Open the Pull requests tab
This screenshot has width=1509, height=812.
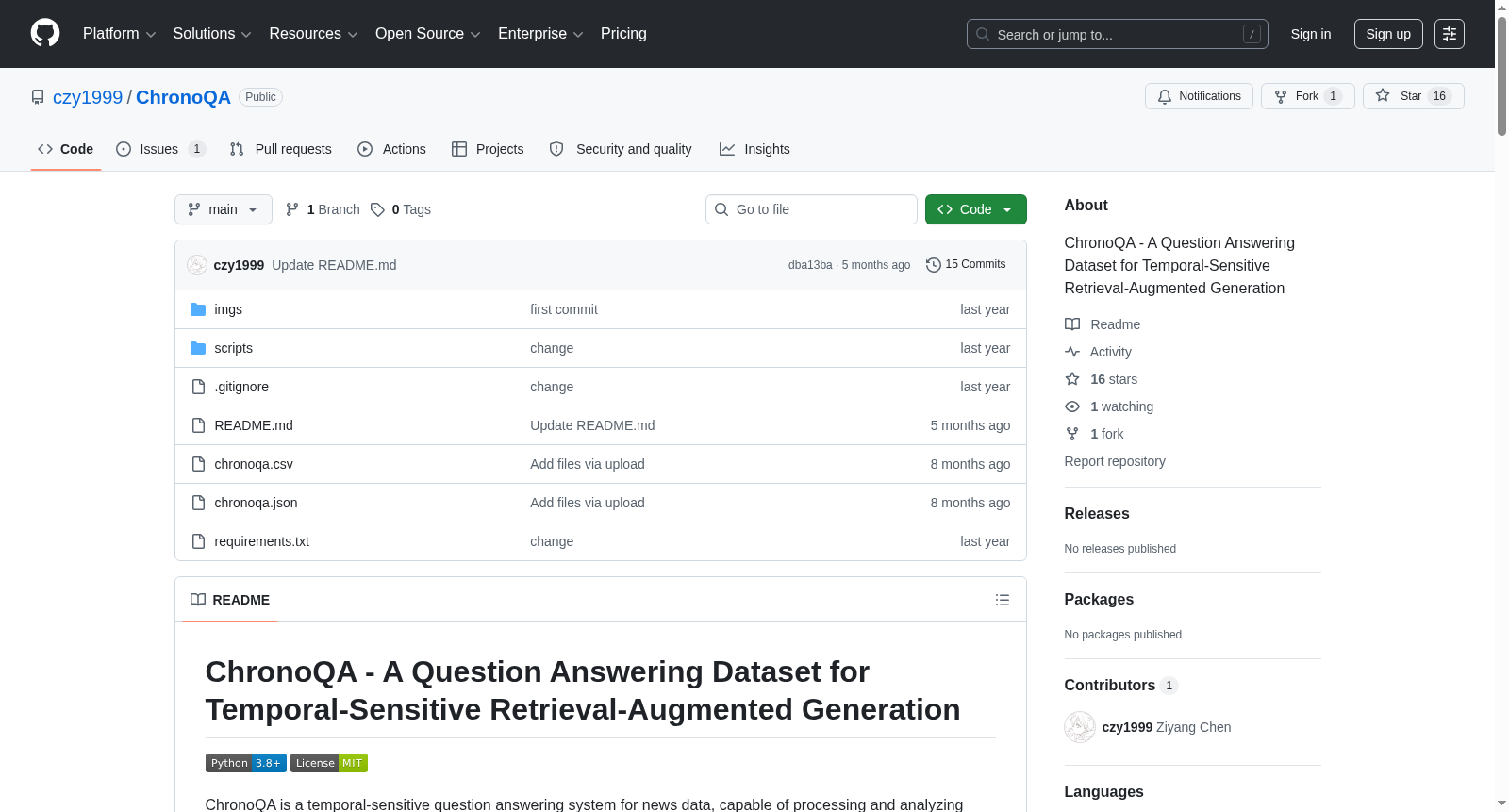280,149
